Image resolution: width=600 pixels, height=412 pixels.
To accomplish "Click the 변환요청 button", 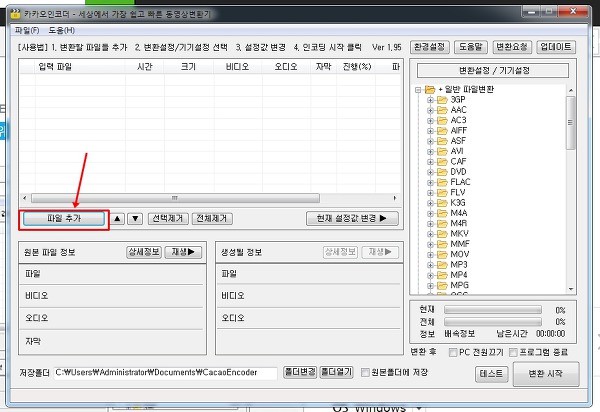I will pyautogui.click(x=512, y=47).
